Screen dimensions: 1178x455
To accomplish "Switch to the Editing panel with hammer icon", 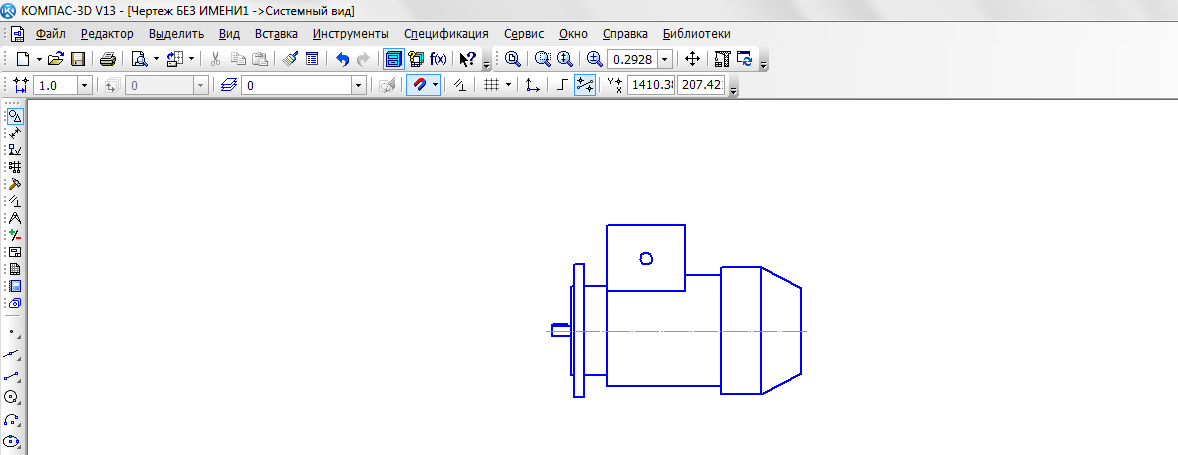I will coord(14,184).
